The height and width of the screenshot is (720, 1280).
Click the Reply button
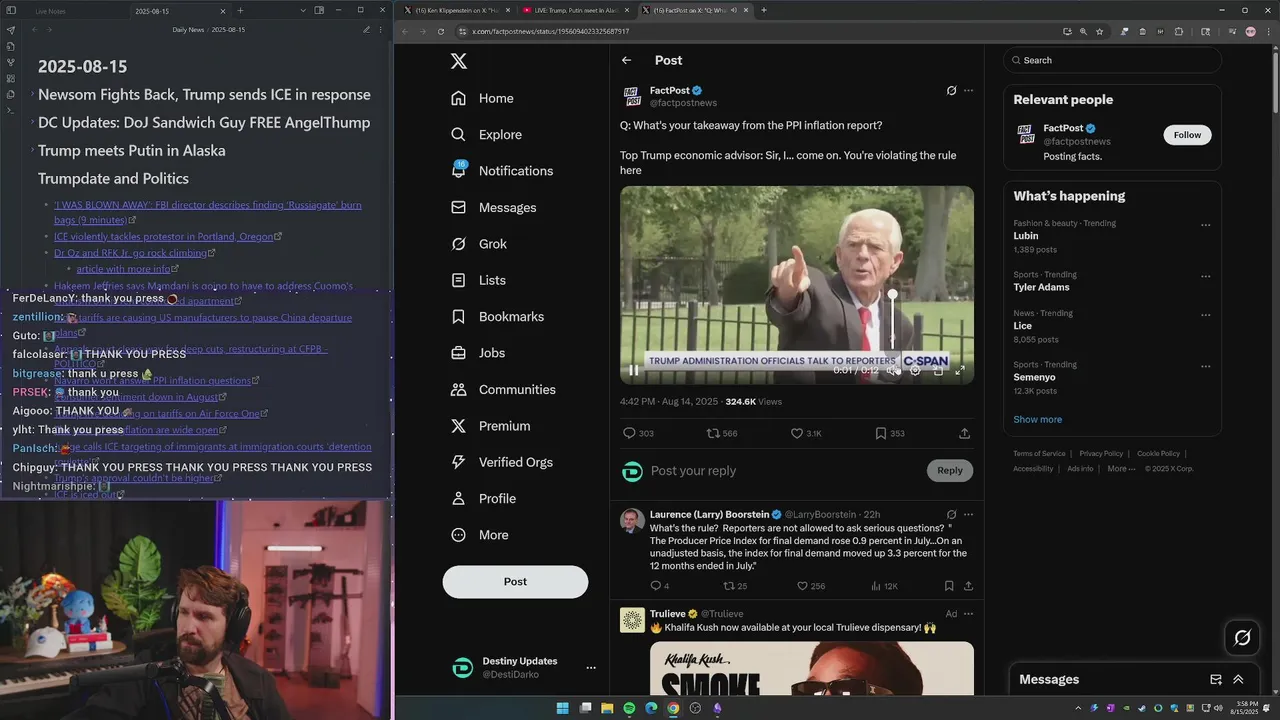[950, 471]
